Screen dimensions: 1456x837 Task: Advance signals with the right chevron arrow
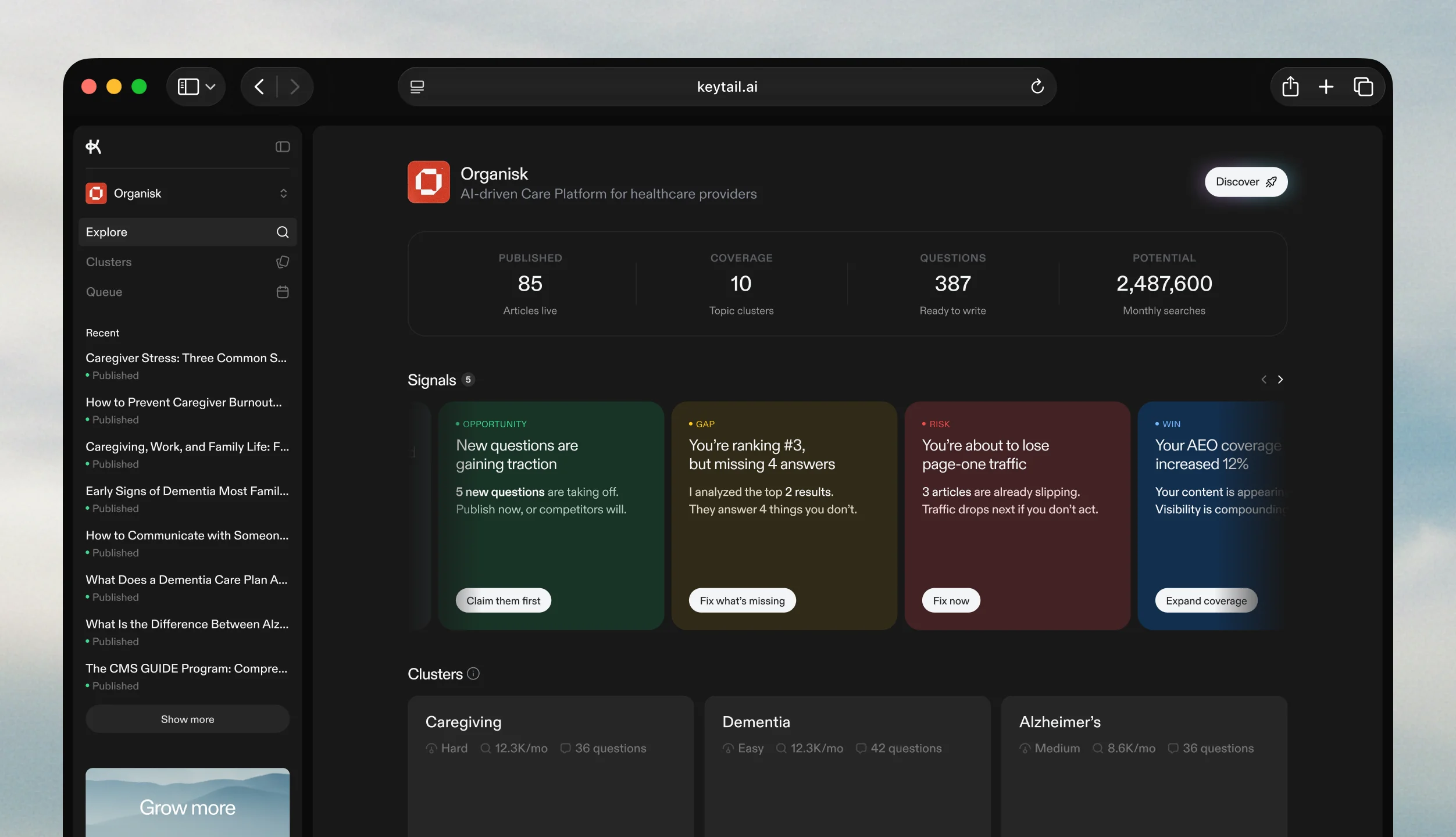click(1281, 379)
